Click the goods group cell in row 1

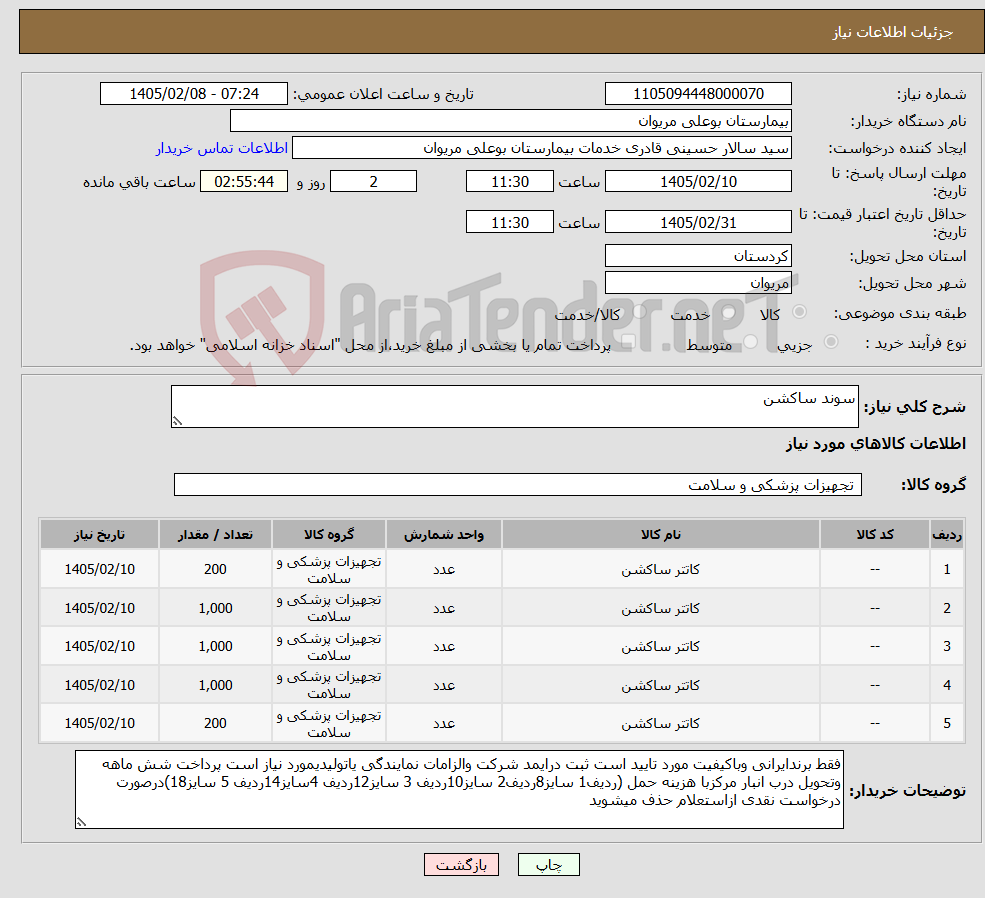coord(329,570)
